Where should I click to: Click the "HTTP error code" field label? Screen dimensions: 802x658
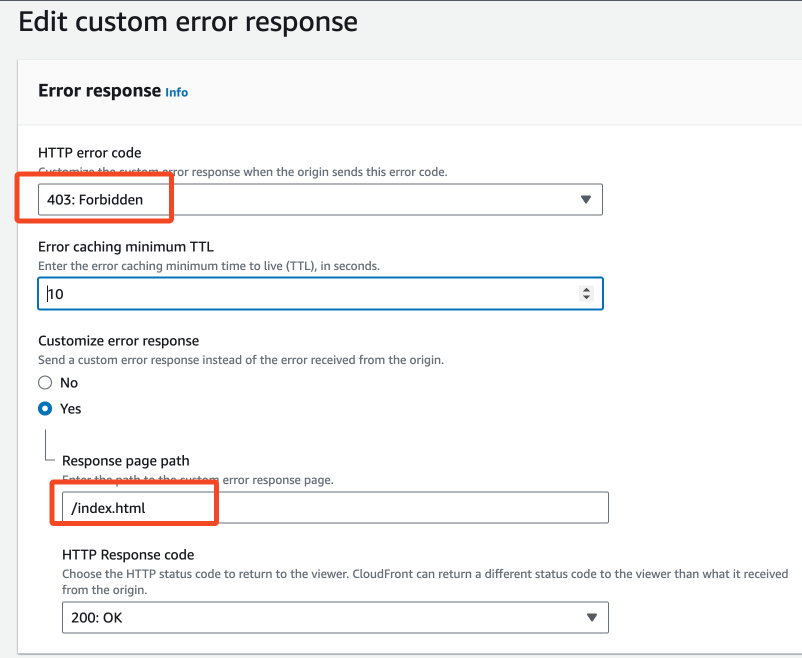pos(89,153)
